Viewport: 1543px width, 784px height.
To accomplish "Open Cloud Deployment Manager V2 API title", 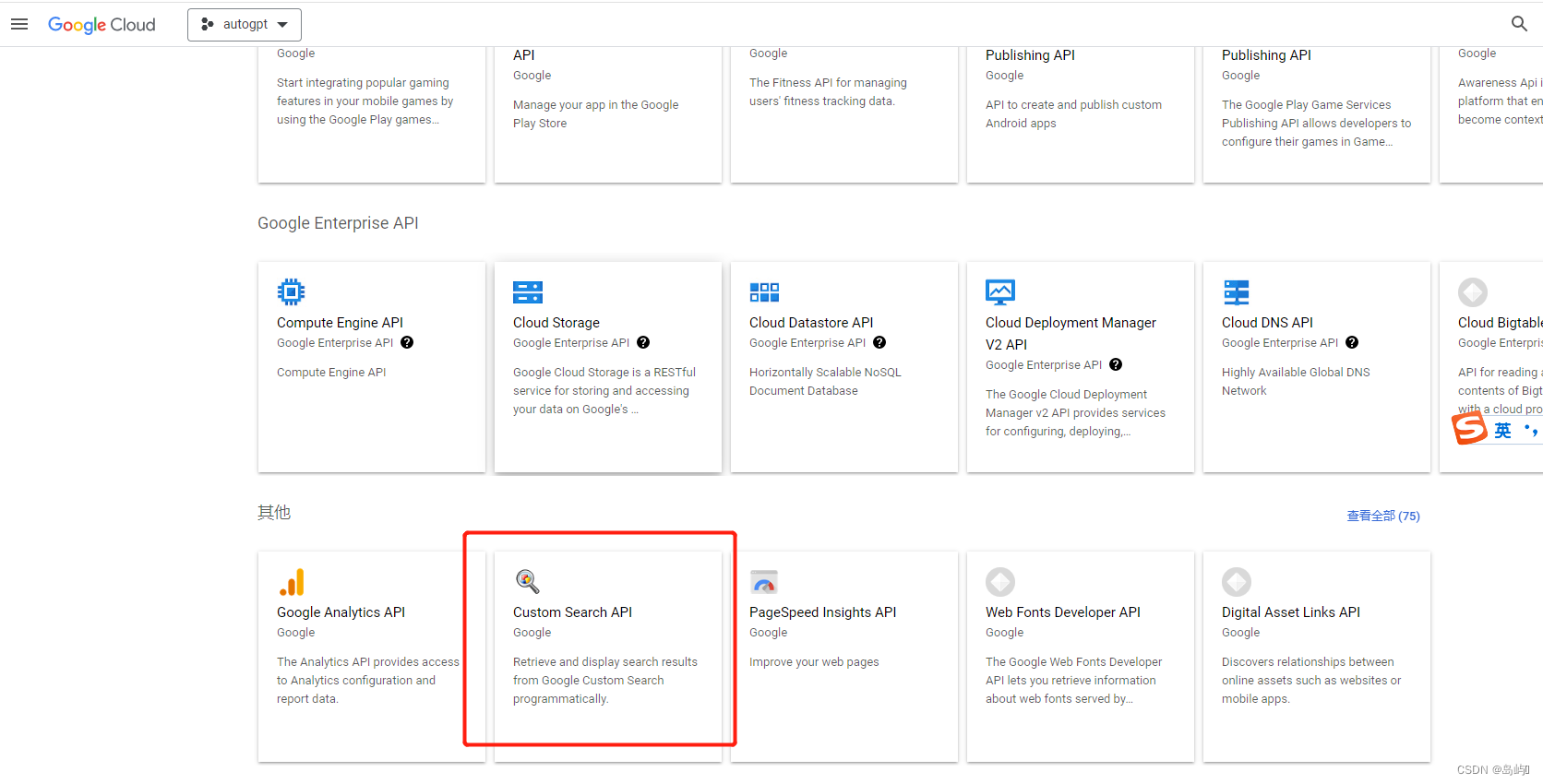I will click(x=1071, y=334).
